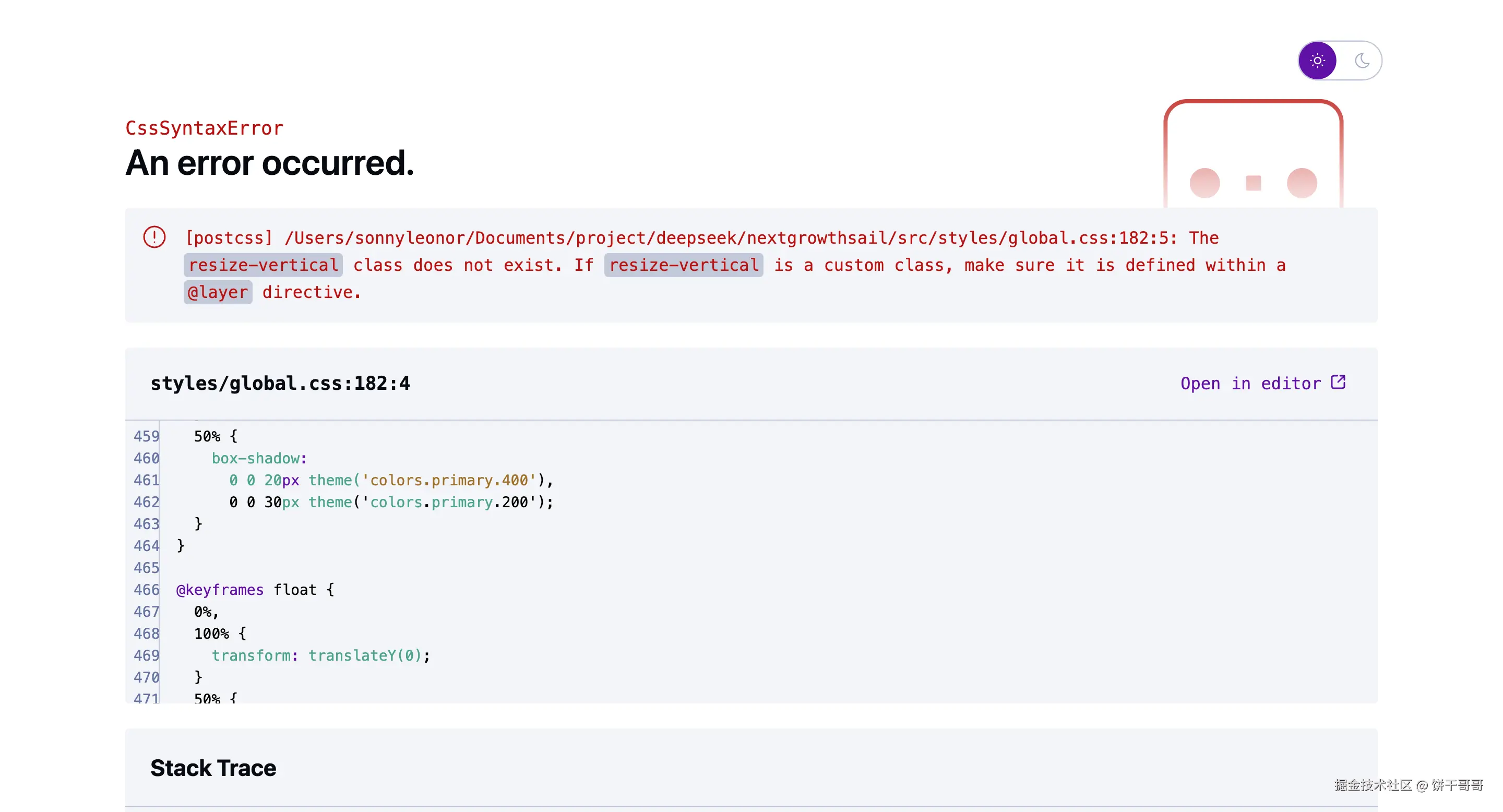Click the Stack Trace section header

pyautogui.click(x=213, y=768)
